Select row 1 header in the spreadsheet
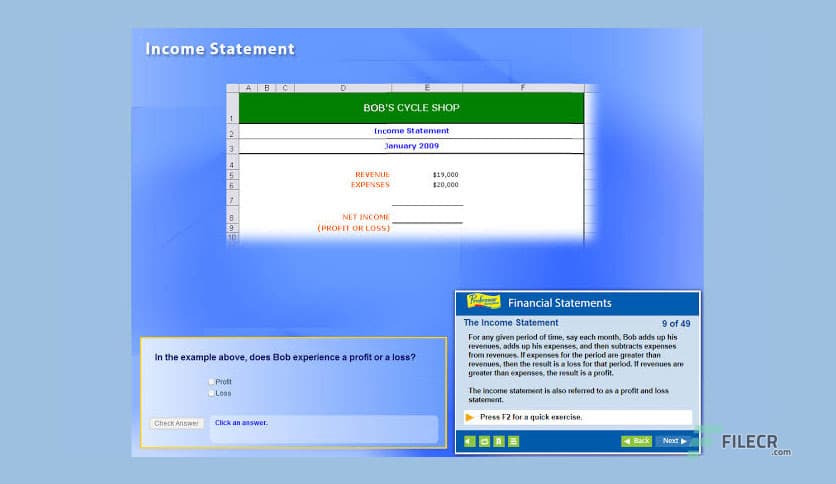 tap(232, 108)
